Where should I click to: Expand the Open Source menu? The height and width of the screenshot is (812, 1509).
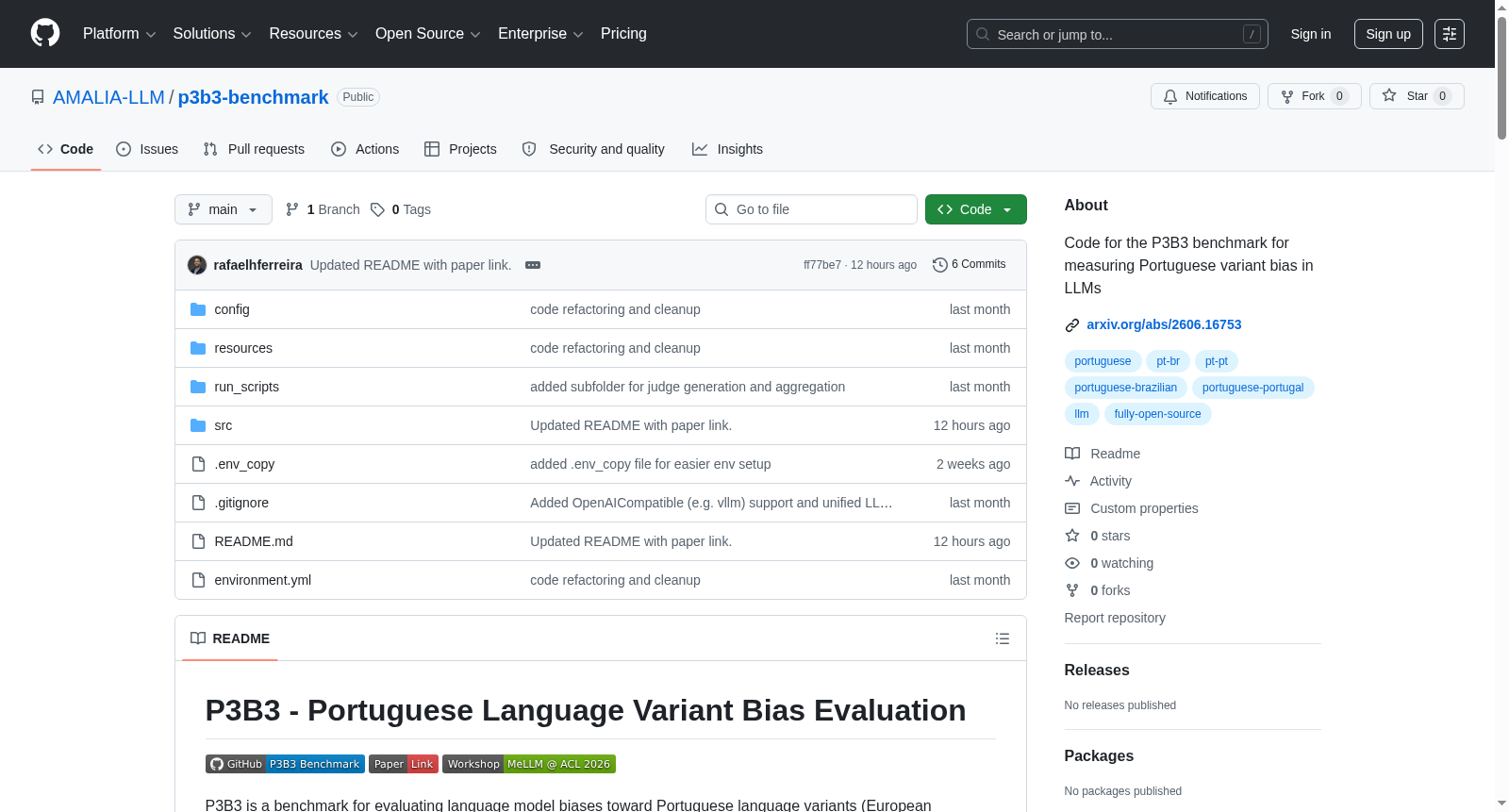point(428,34)
